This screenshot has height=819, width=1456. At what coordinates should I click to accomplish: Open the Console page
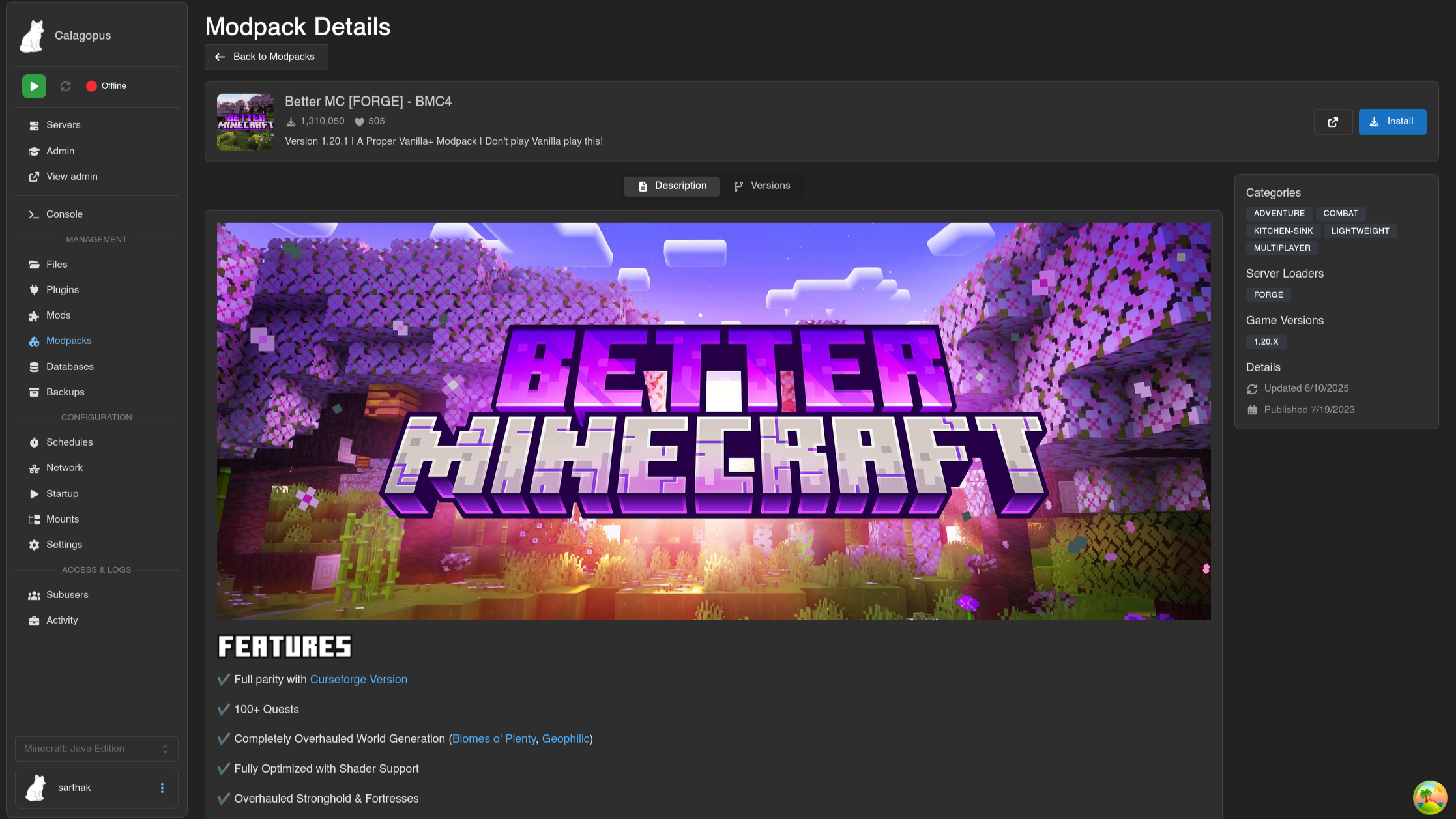tap(64, 214)
